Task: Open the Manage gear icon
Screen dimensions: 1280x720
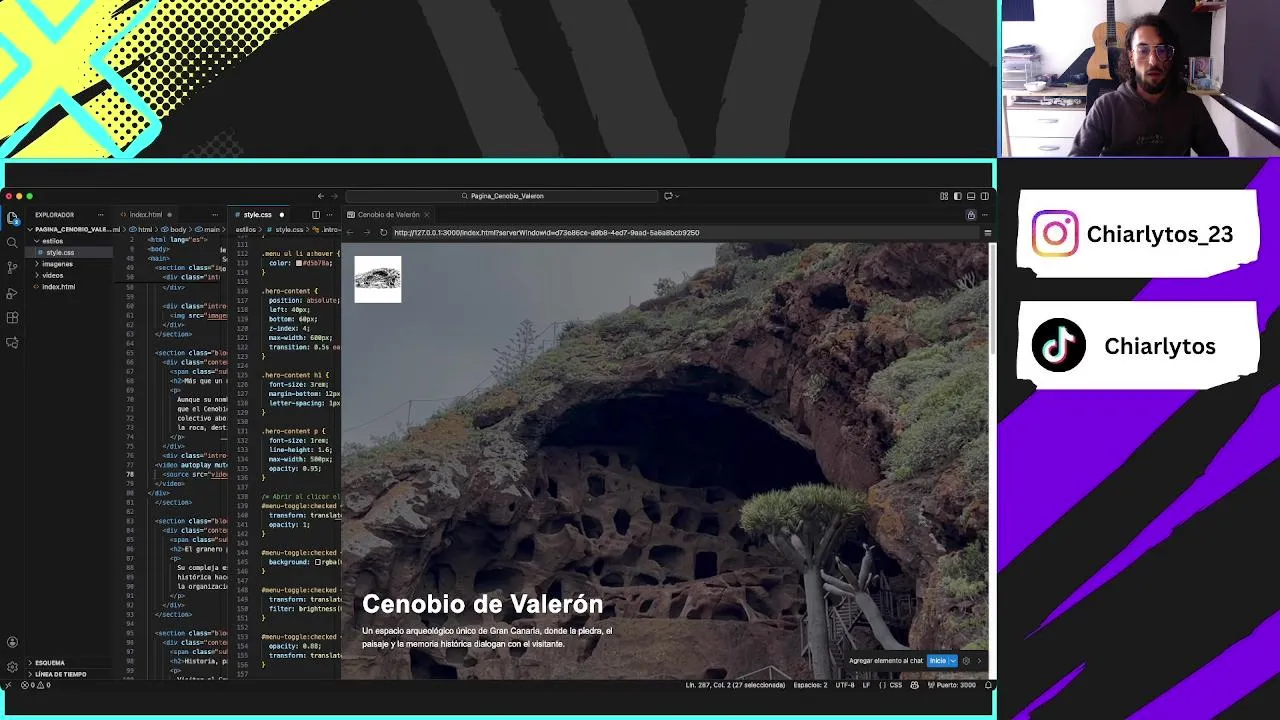Action: point(12,666)
